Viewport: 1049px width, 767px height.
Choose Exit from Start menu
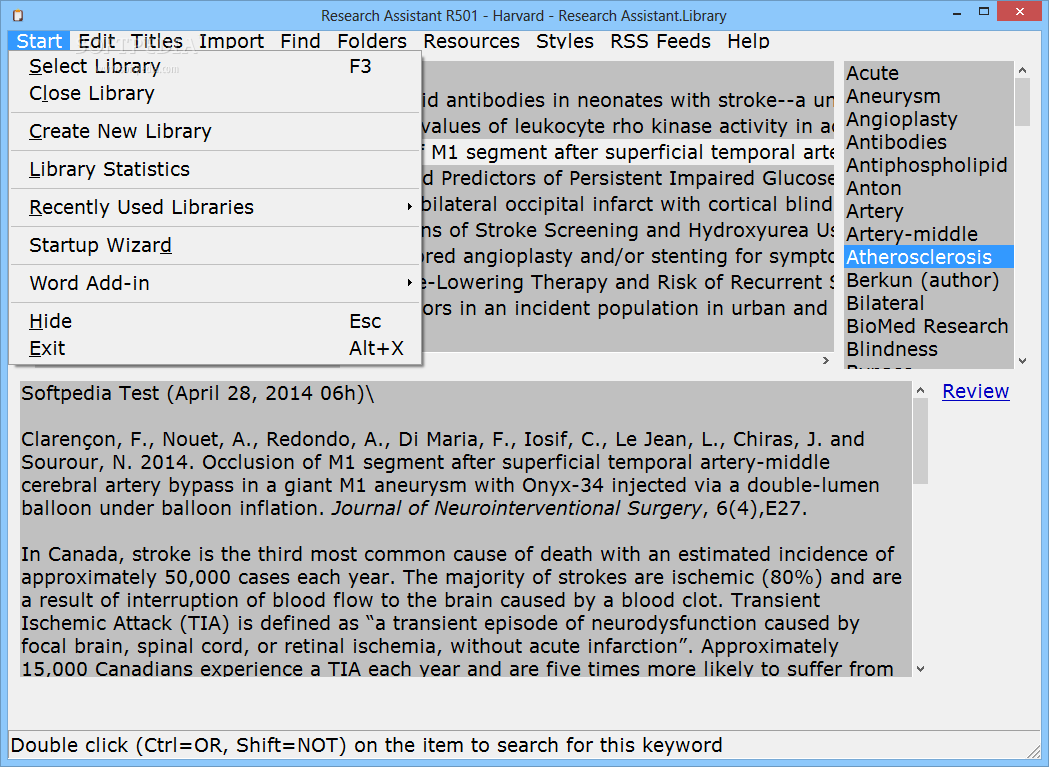pos(215,348)
